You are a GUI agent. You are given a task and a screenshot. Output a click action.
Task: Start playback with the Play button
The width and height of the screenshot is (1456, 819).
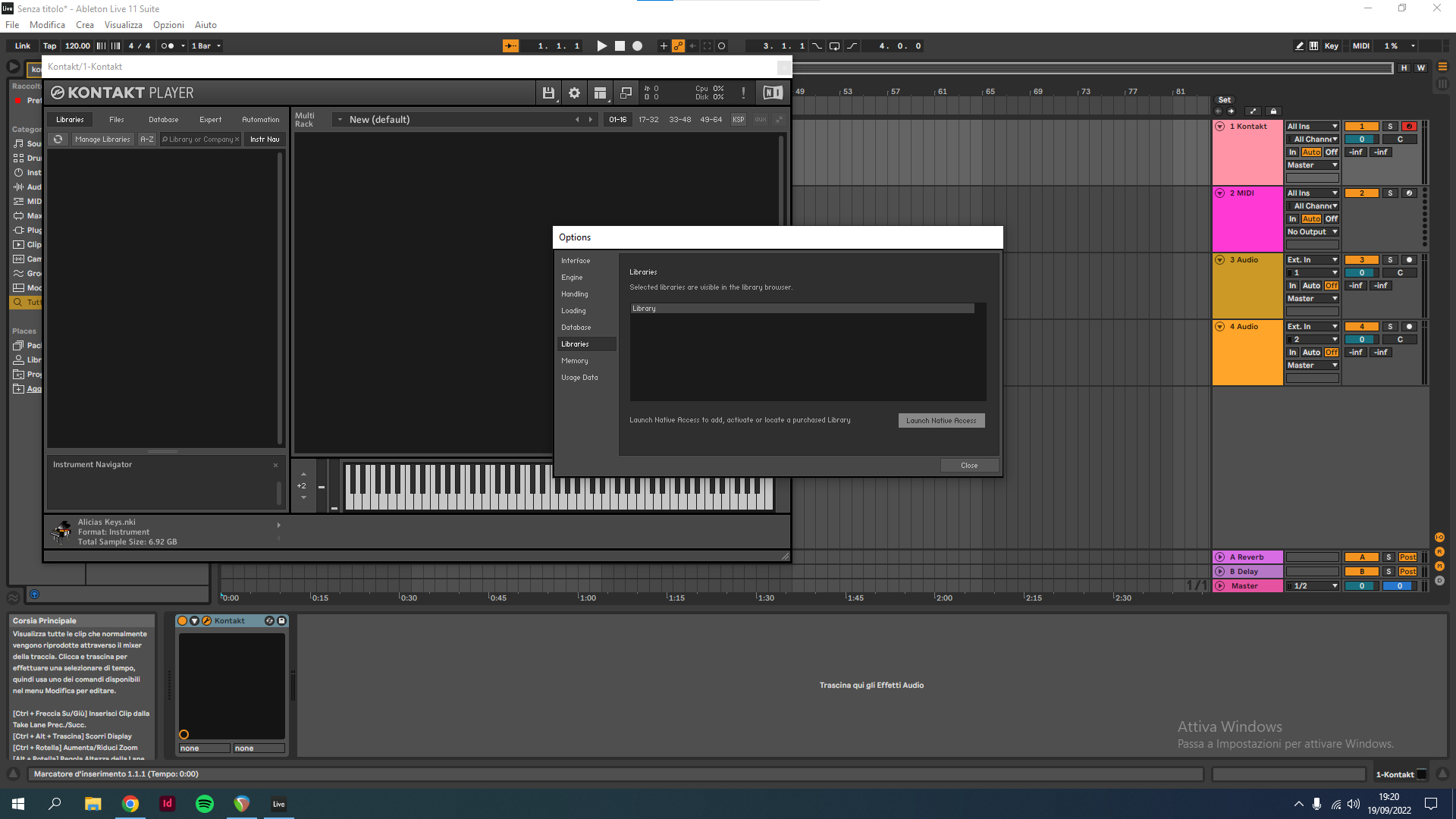tap(601, 46)
